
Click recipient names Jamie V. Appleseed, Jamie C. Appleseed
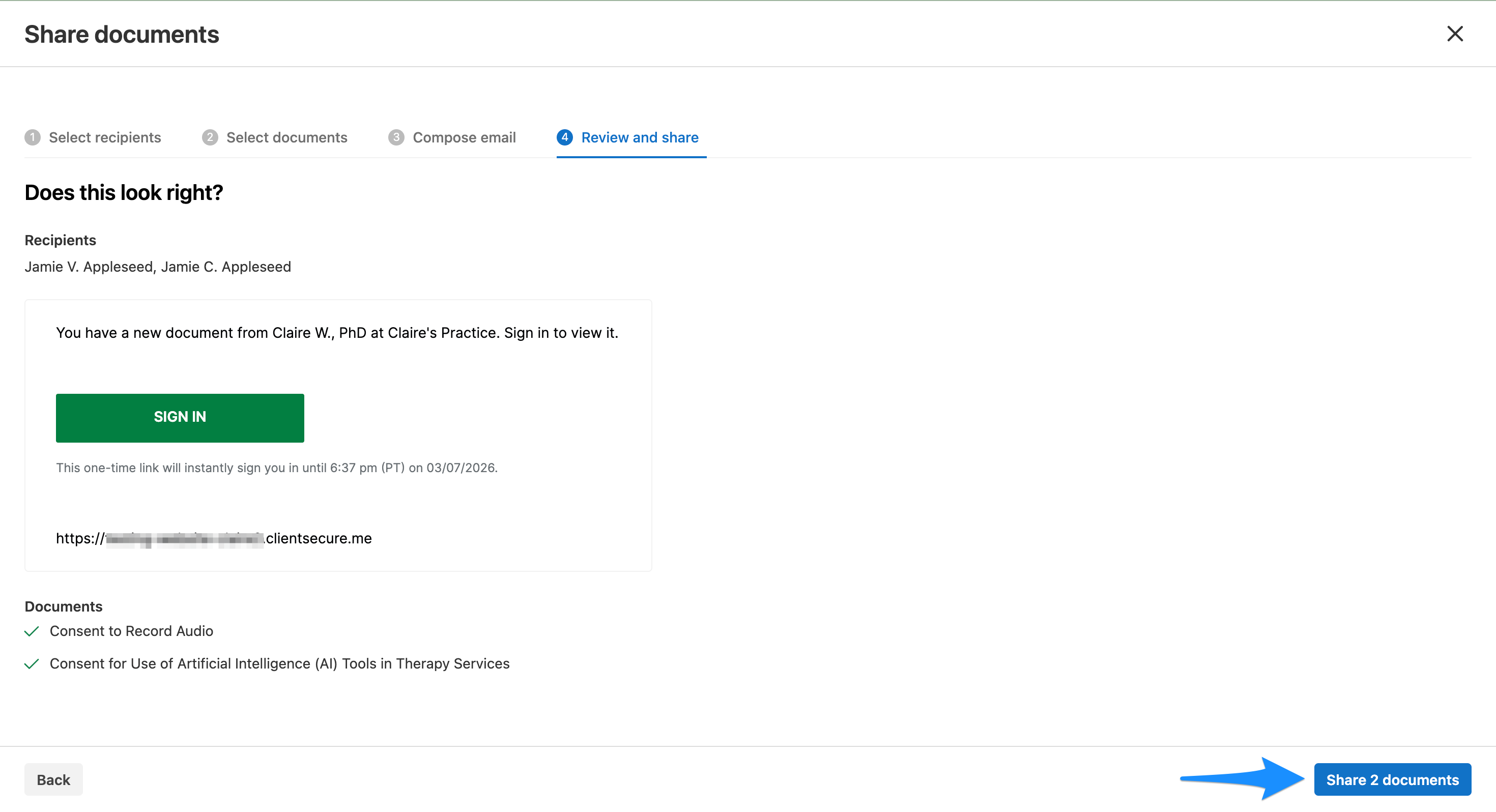tap(158, 267)
